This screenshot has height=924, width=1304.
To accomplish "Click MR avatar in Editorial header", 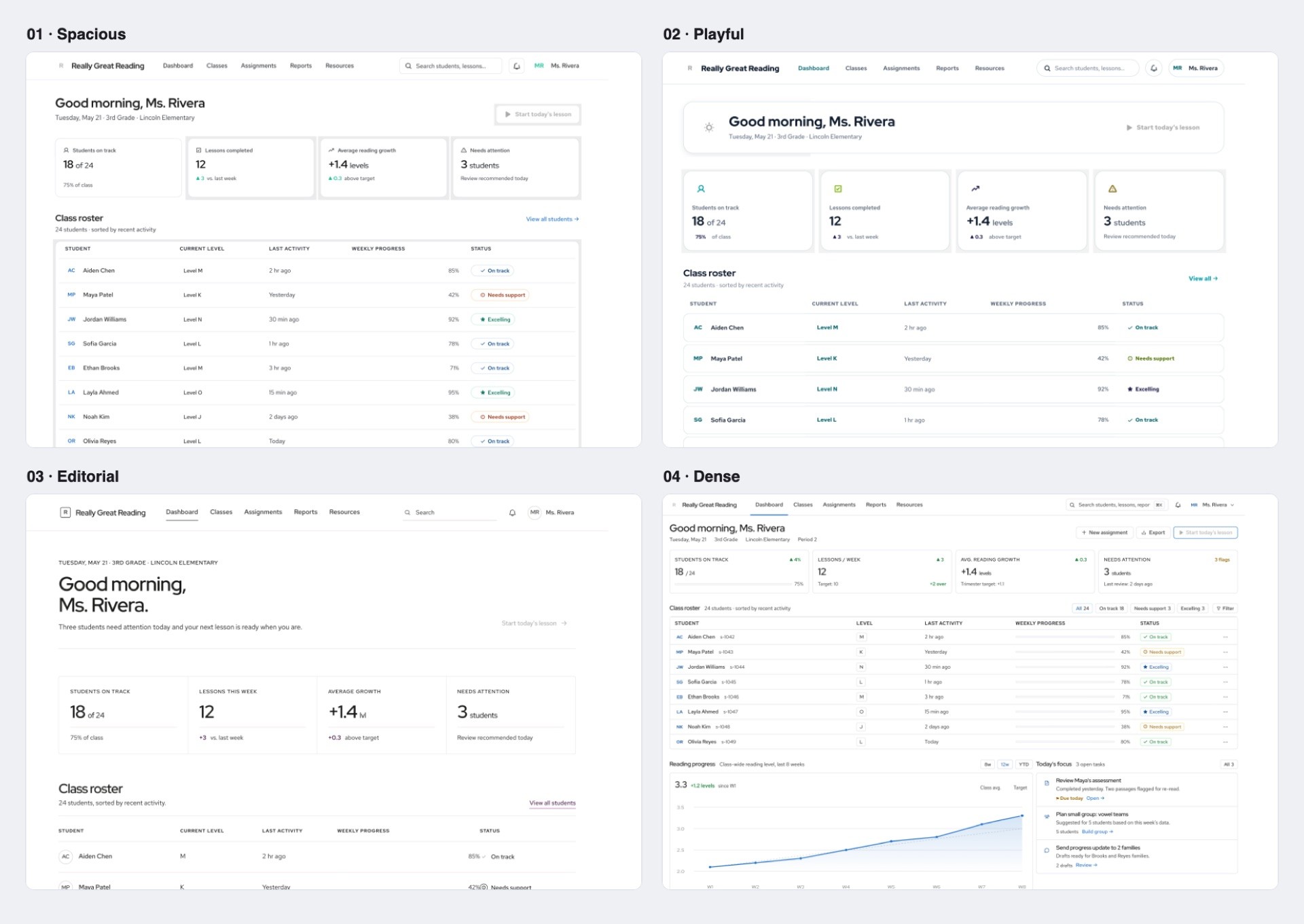I will point(535,513).
